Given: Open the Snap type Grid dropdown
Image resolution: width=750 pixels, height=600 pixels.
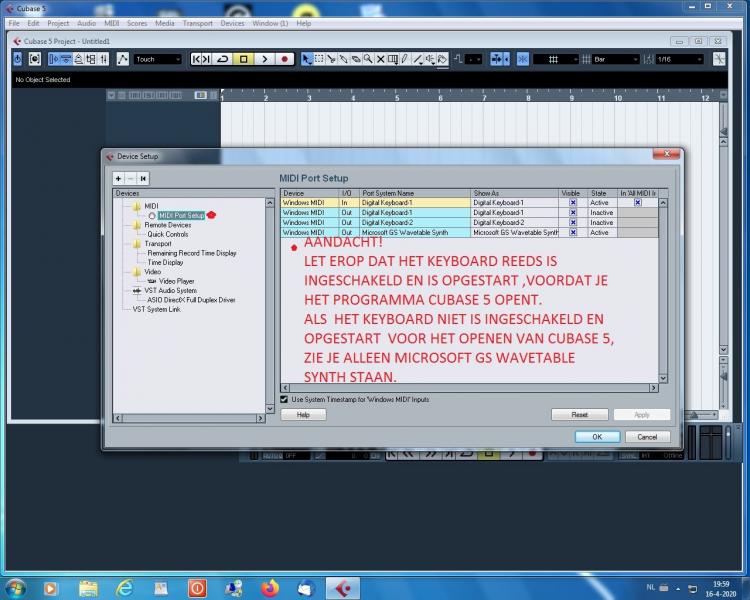Looking at the screenshot, I should 556,59.
